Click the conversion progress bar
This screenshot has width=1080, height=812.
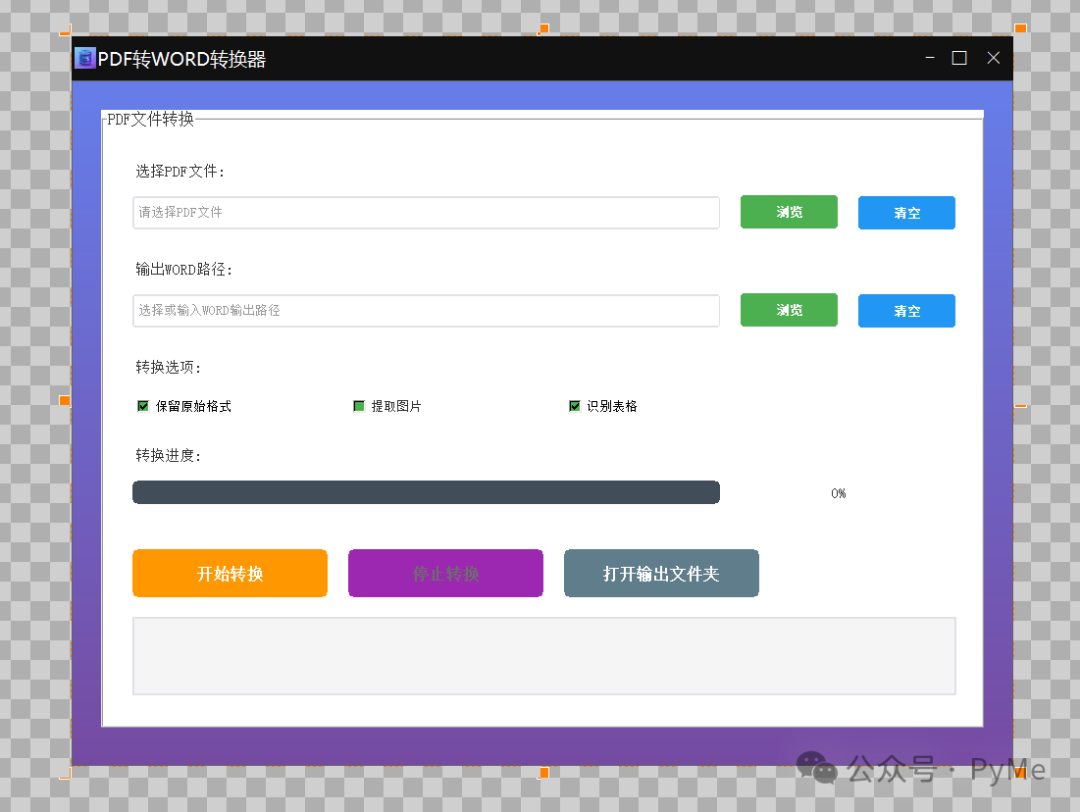pyautogui.click(x=426, y=492)
